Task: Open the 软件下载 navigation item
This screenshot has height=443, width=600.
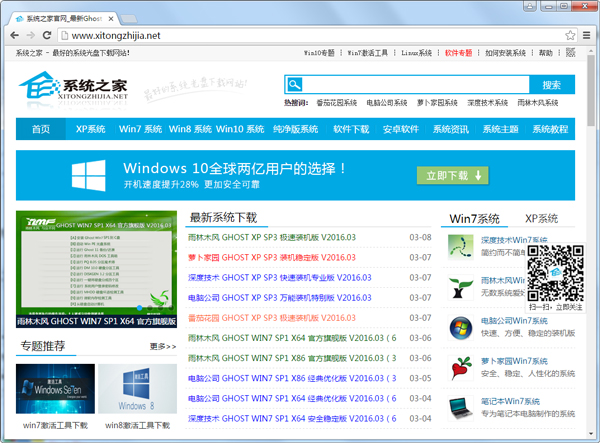Action: 351,129
